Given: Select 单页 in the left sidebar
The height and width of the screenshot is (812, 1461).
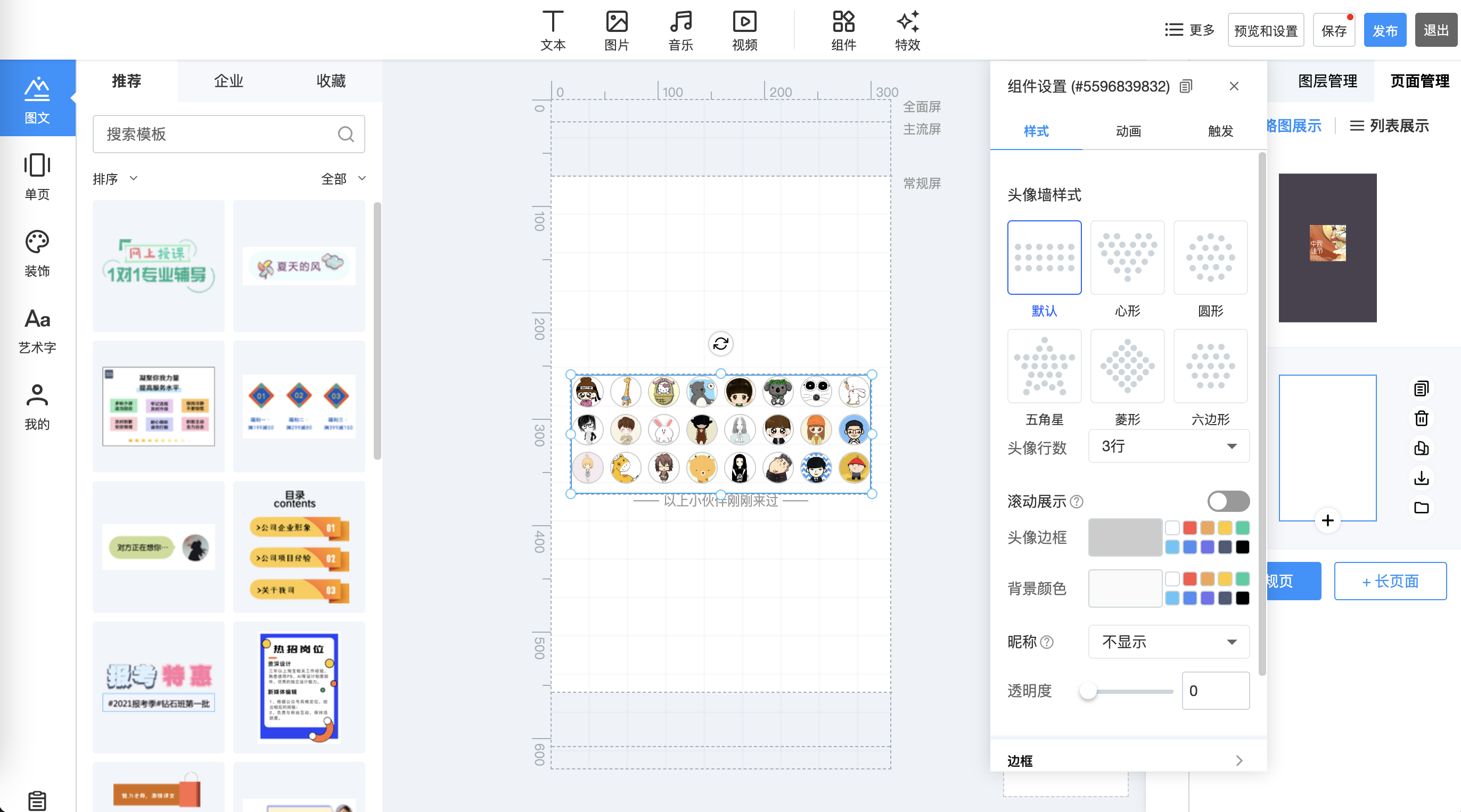Looking at the screenshot, I should coord(37,176).
